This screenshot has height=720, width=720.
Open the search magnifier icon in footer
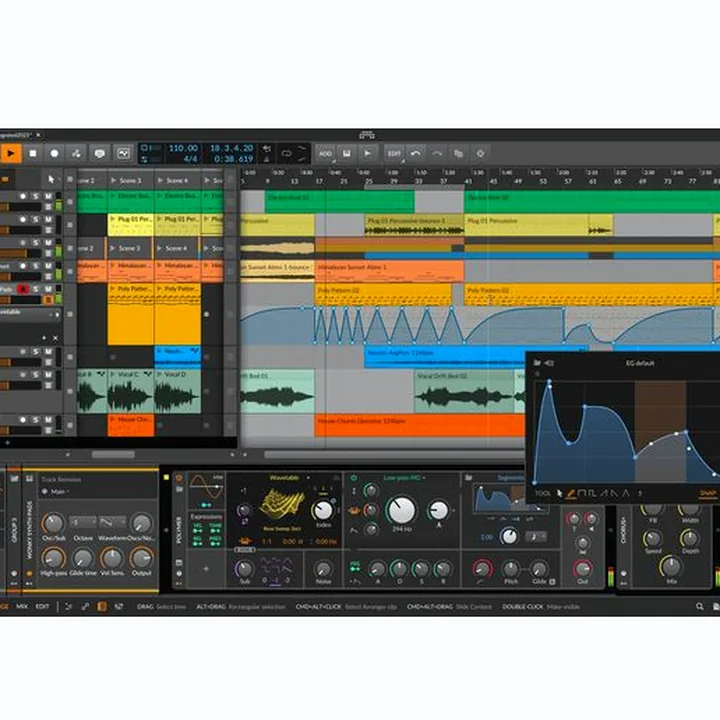[x=699, y=607]
